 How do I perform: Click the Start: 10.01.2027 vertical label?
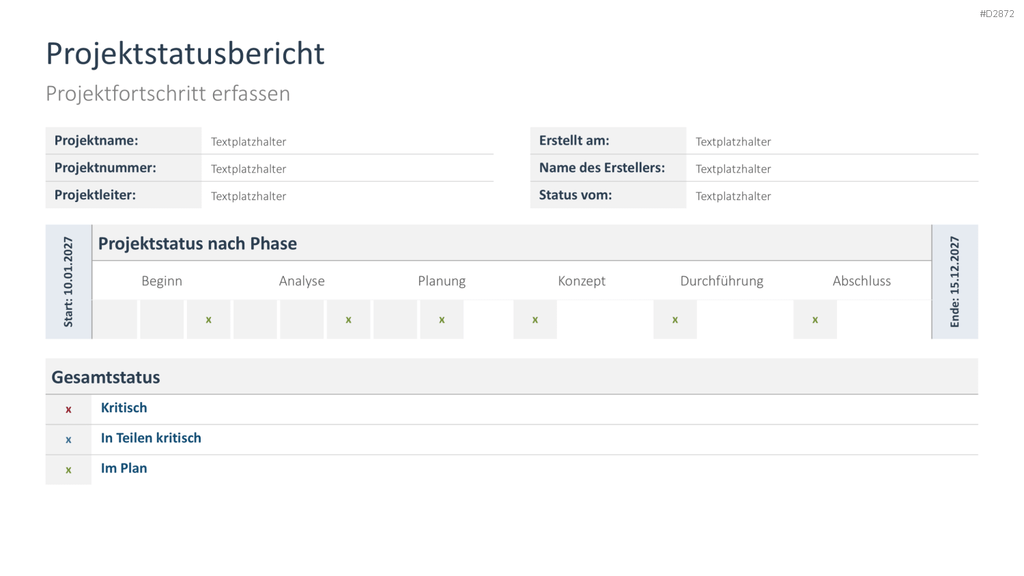(x=68, y=281)
